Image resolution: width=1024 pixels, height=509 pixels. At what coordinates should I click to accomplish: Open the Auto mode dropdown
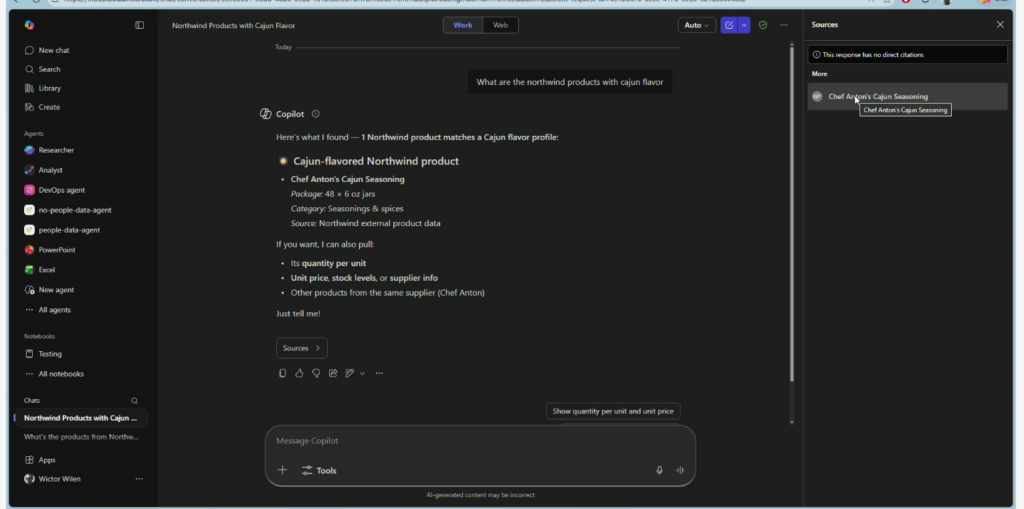[x=696, y=25]
